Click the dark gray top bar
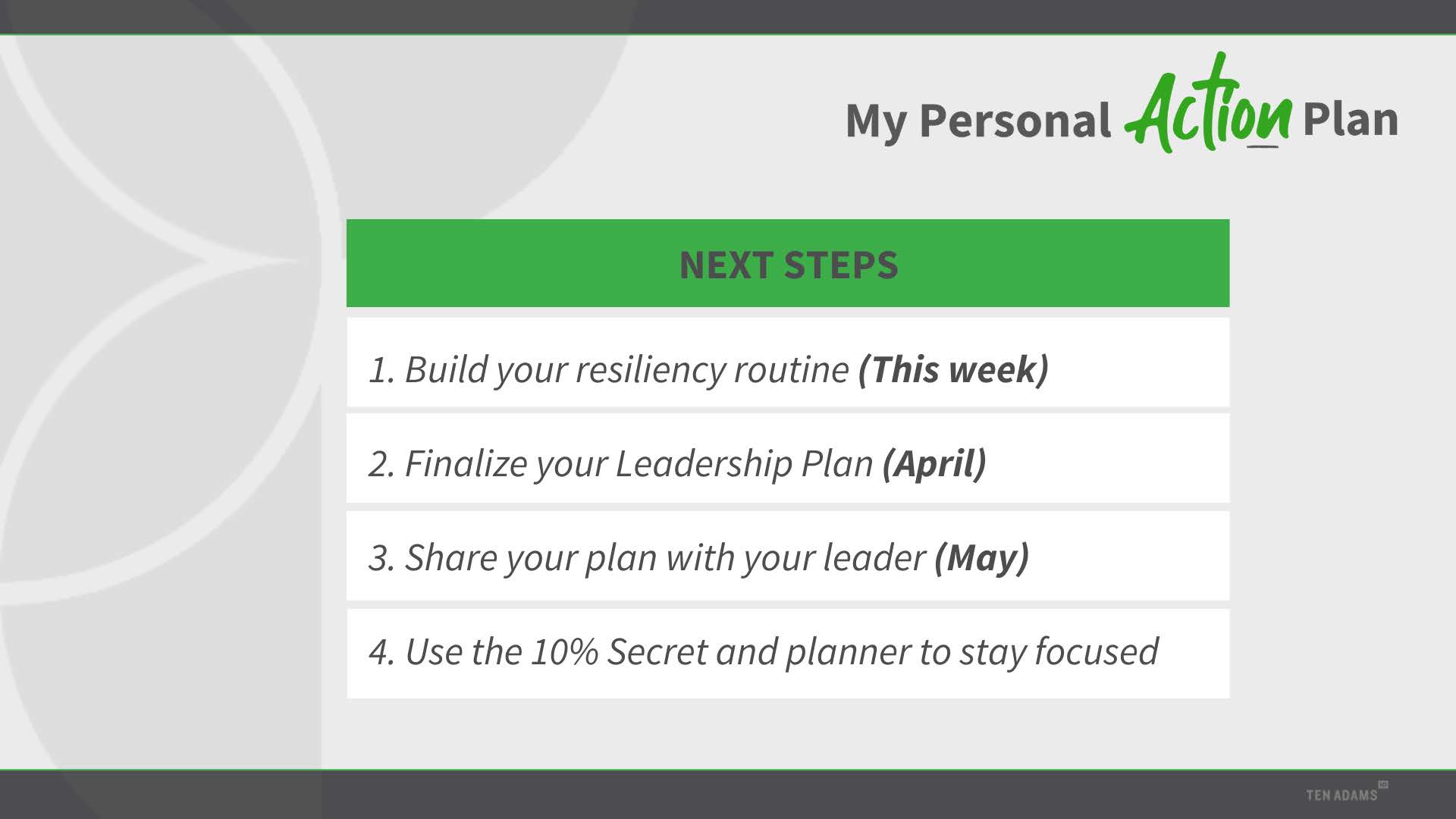This screenshot has height=819, width=1456. pyautogui.click(x=728, y=17)
